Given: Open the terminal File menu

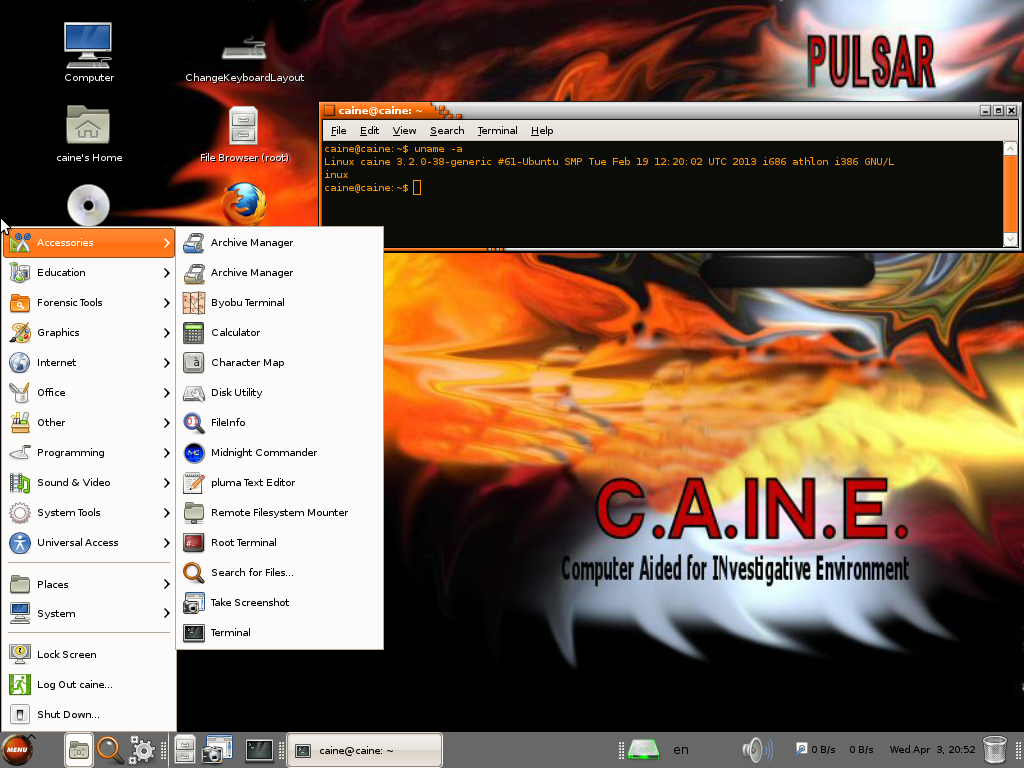Looking at the screenshot, I should point(338,131).
